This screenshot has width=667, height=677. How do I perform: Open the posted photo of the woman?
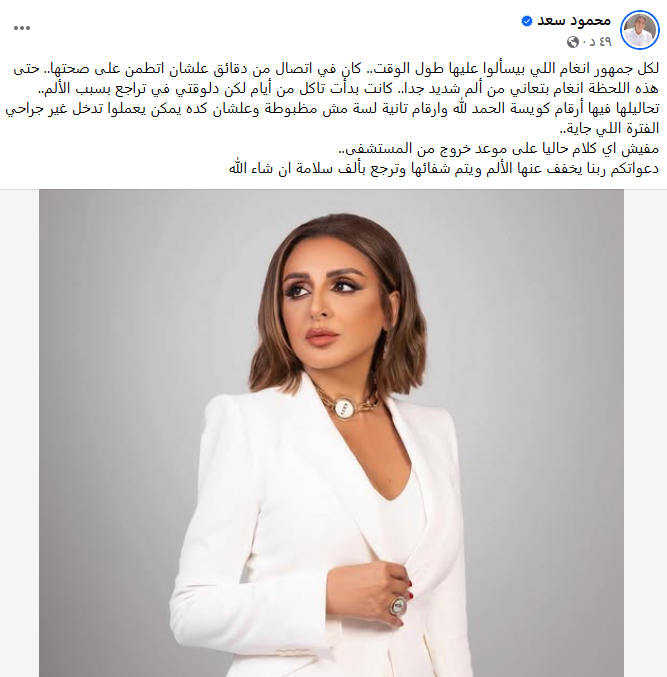pos(331,433)
